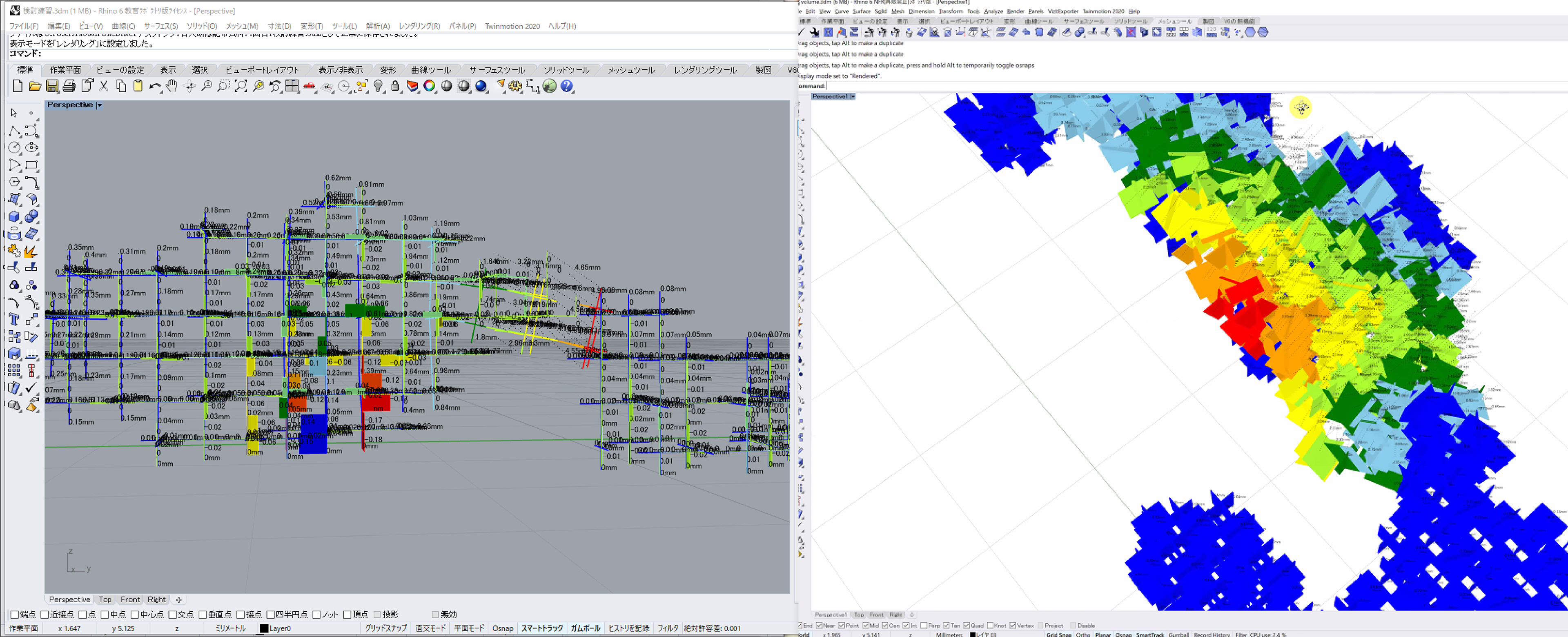Viewport: 1568px width, 637px height.
Task: Enable the 頂点 osnap checkbox
Action: coord(347,615)
